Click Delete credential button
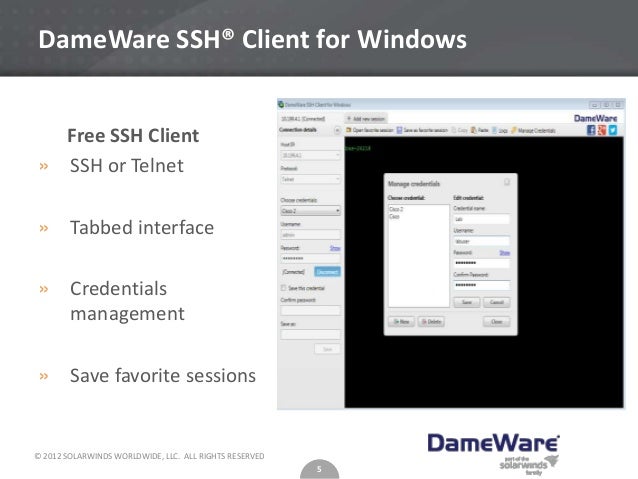 point(431,322)
